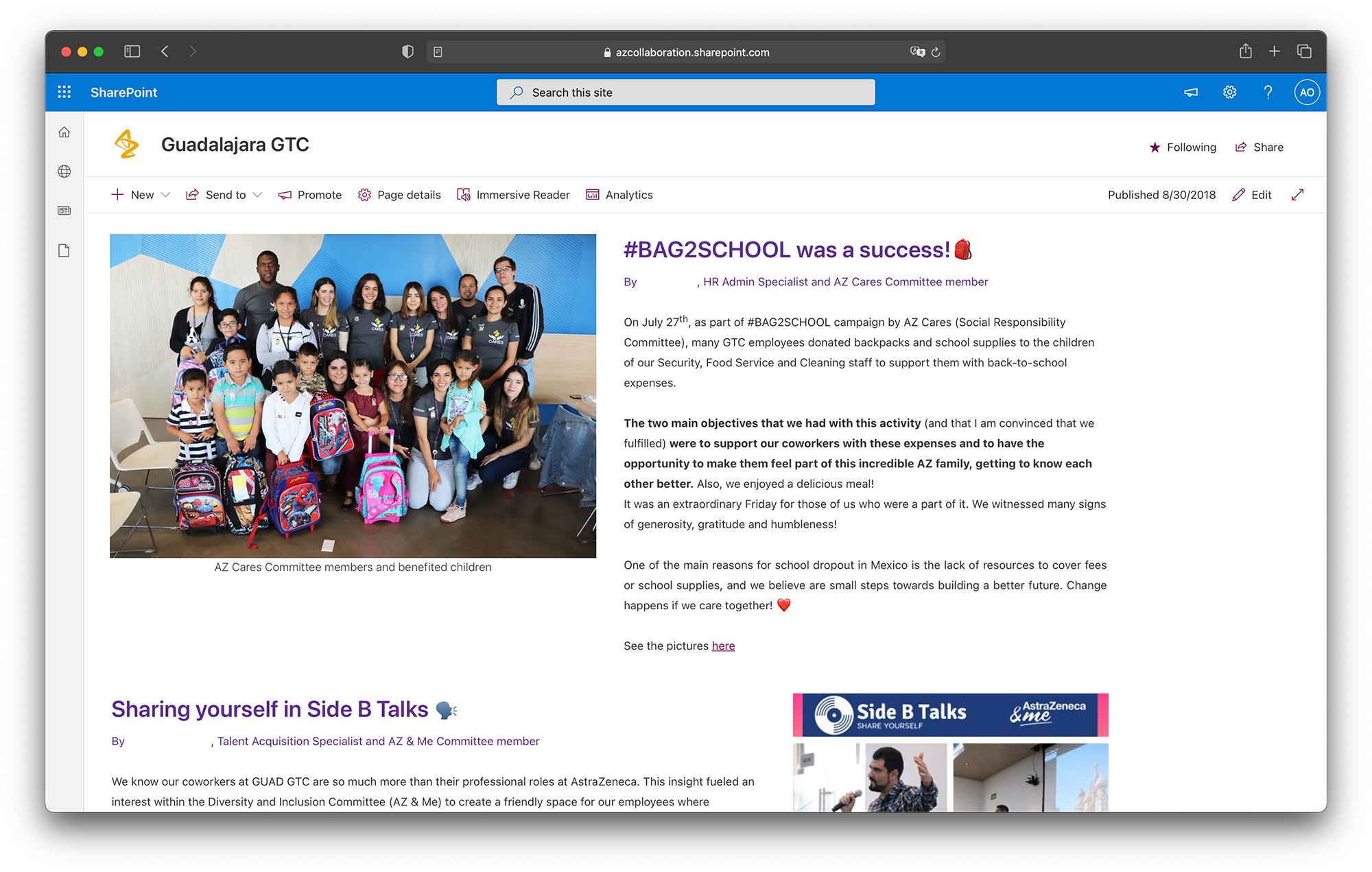This screenshot has height=872, width=1372.
Task: Click the Search this site field
Action: (x=686, y=93)
